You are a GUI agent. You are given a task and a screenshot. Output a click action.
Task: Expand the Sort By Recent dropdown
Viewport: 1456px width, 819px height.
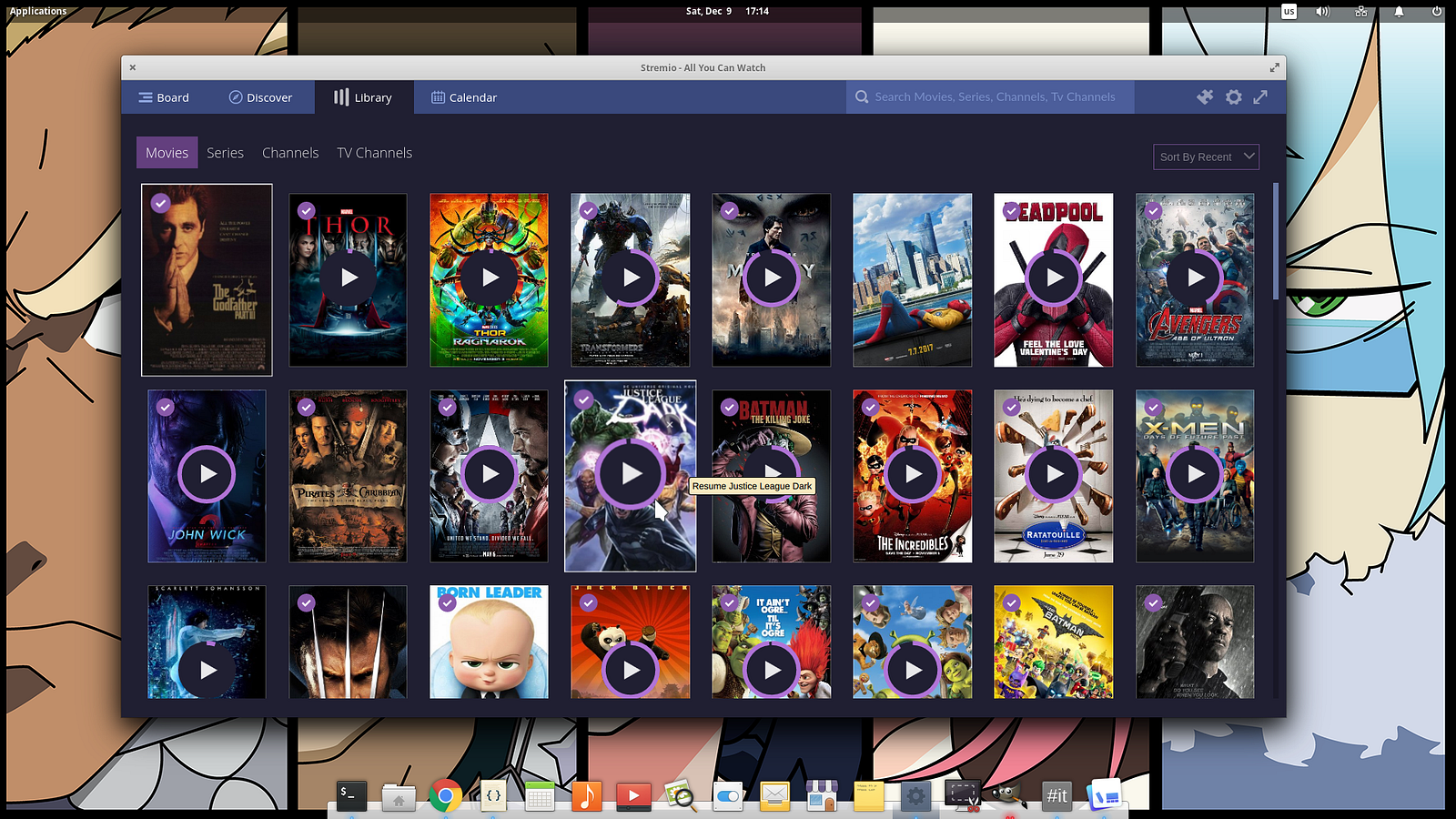[x=1206, y=157]
